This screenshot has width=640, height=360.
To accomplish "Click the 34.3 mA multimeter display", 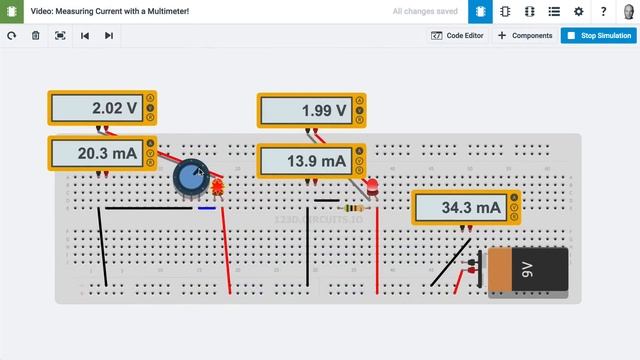I will pos(461,207).
